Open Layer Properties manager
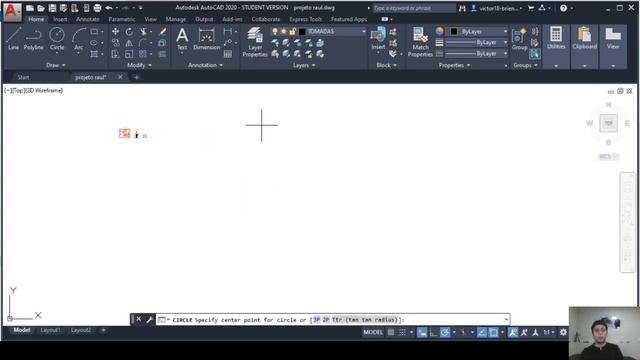Screen dimensions: 640x360 [x=255, y=42]
